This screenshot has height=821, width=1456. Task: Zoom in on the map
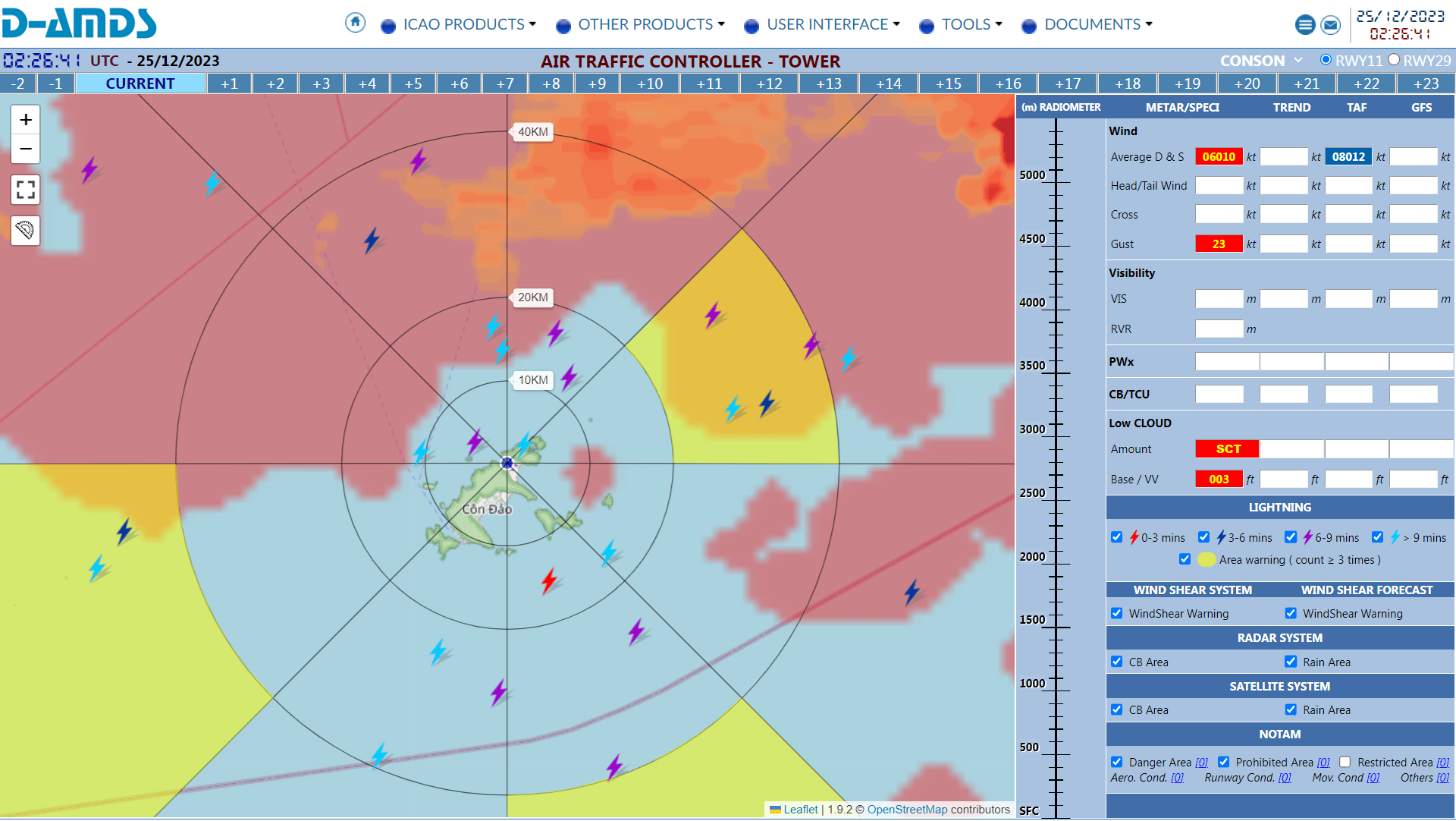26,120
